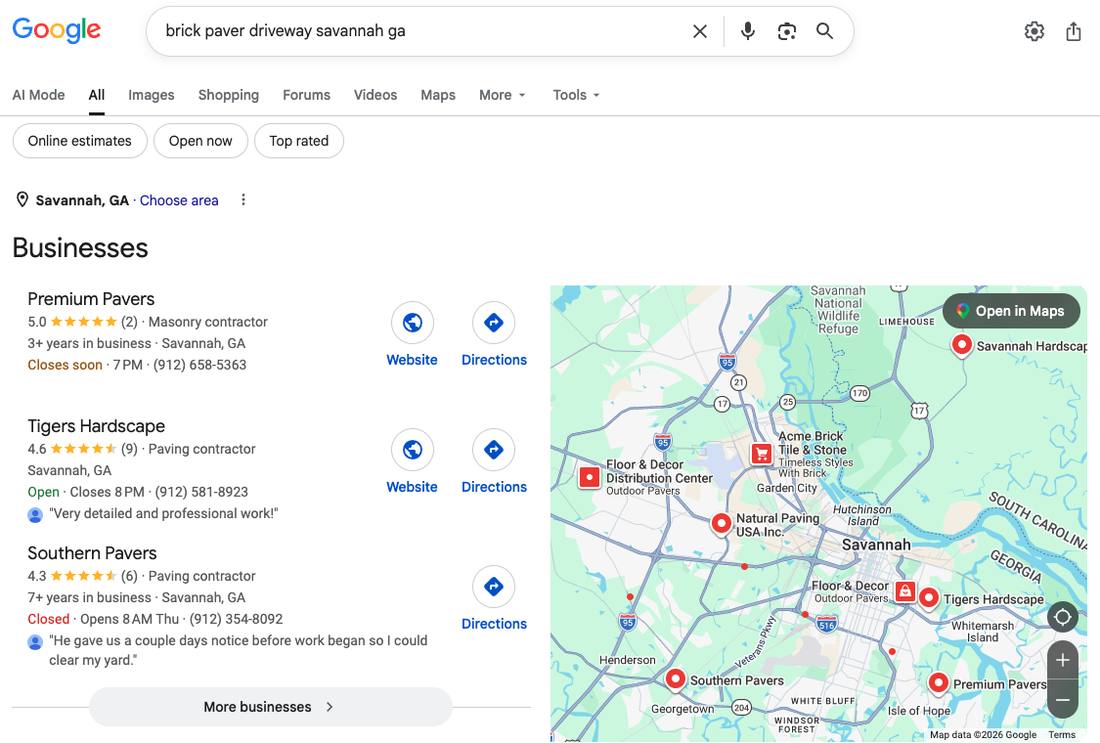Click the share icon at top right
Image resolution: width=1100 pixels, height=743 pixels.
click(1073, 31)
